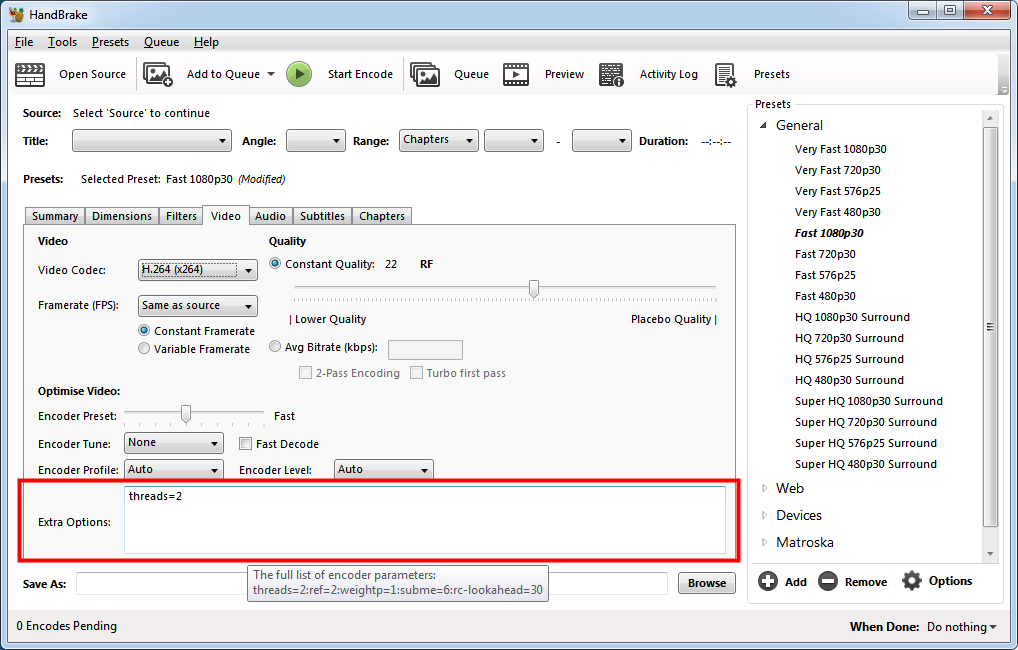This screenshot has width=1018, height=650.
Task: Select the Fast 720p30 preset
Action: [x=825, y=254]
